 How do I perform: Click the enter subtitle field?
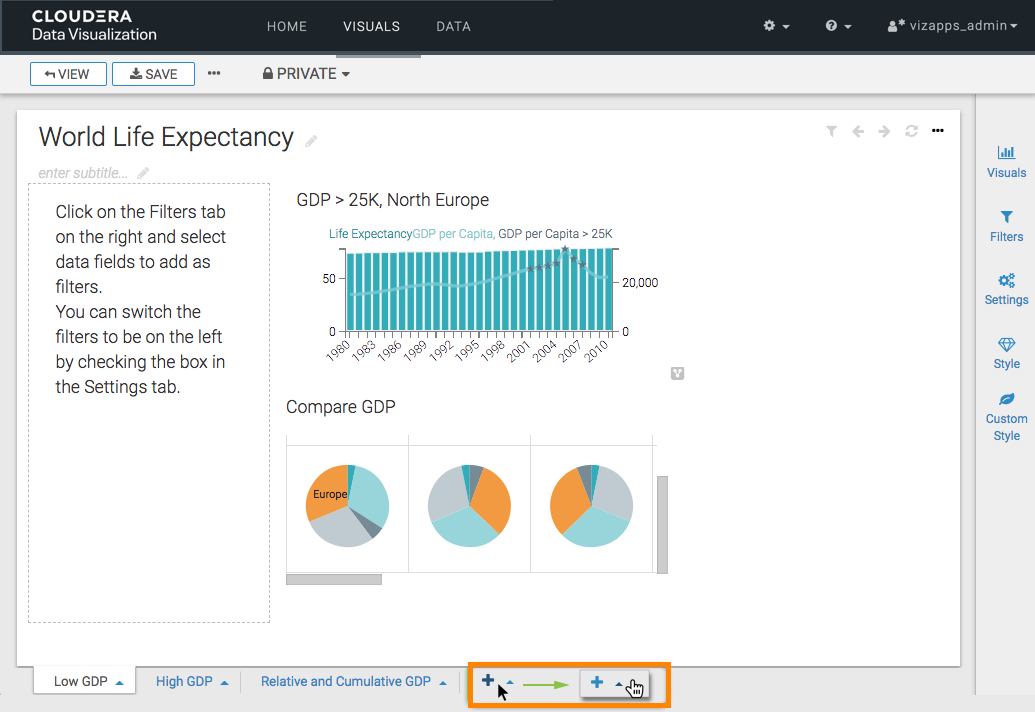84,173
